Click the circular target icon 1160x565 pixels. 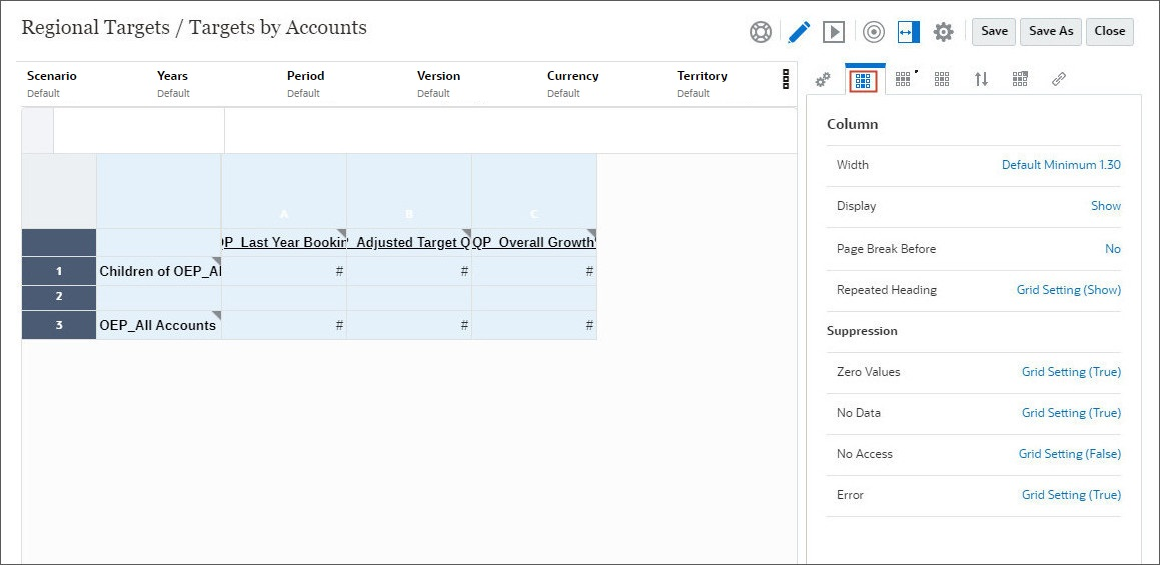click(874, 32)
